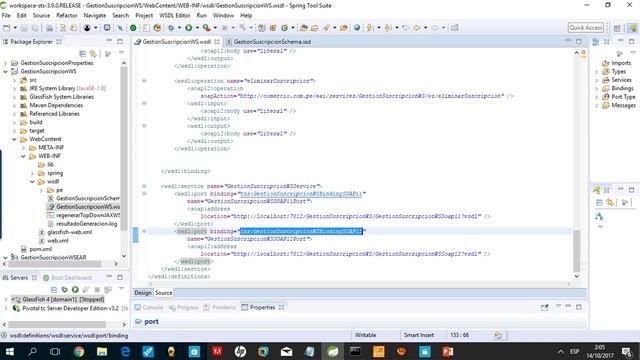Open the Console view tab
This screenshot has height=360, width=640.
[x=149, y=307]
